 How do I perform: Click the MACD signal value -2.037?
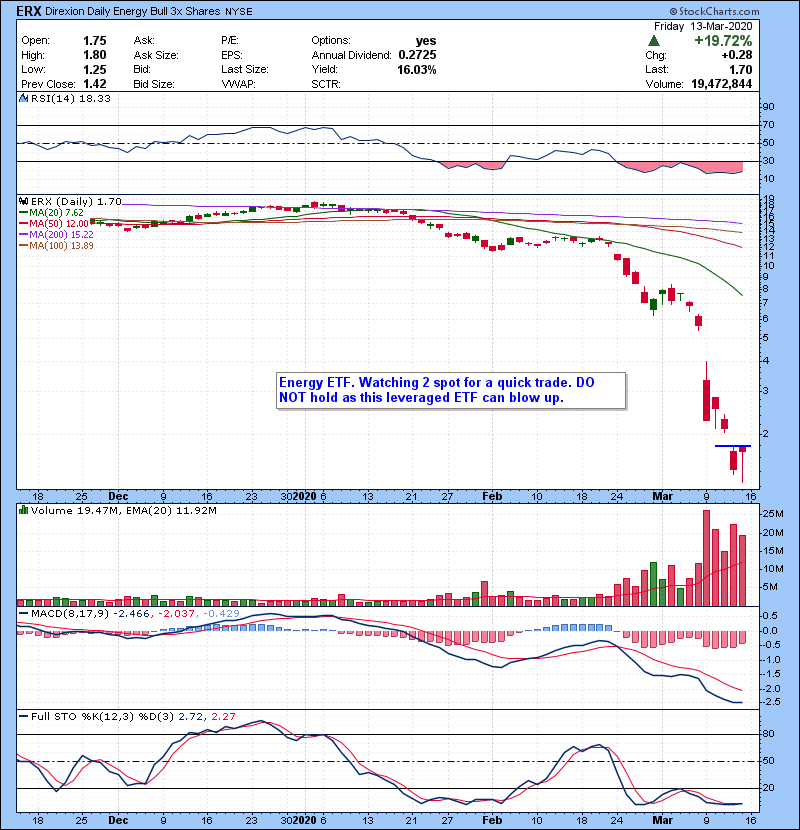coord(176,614)
